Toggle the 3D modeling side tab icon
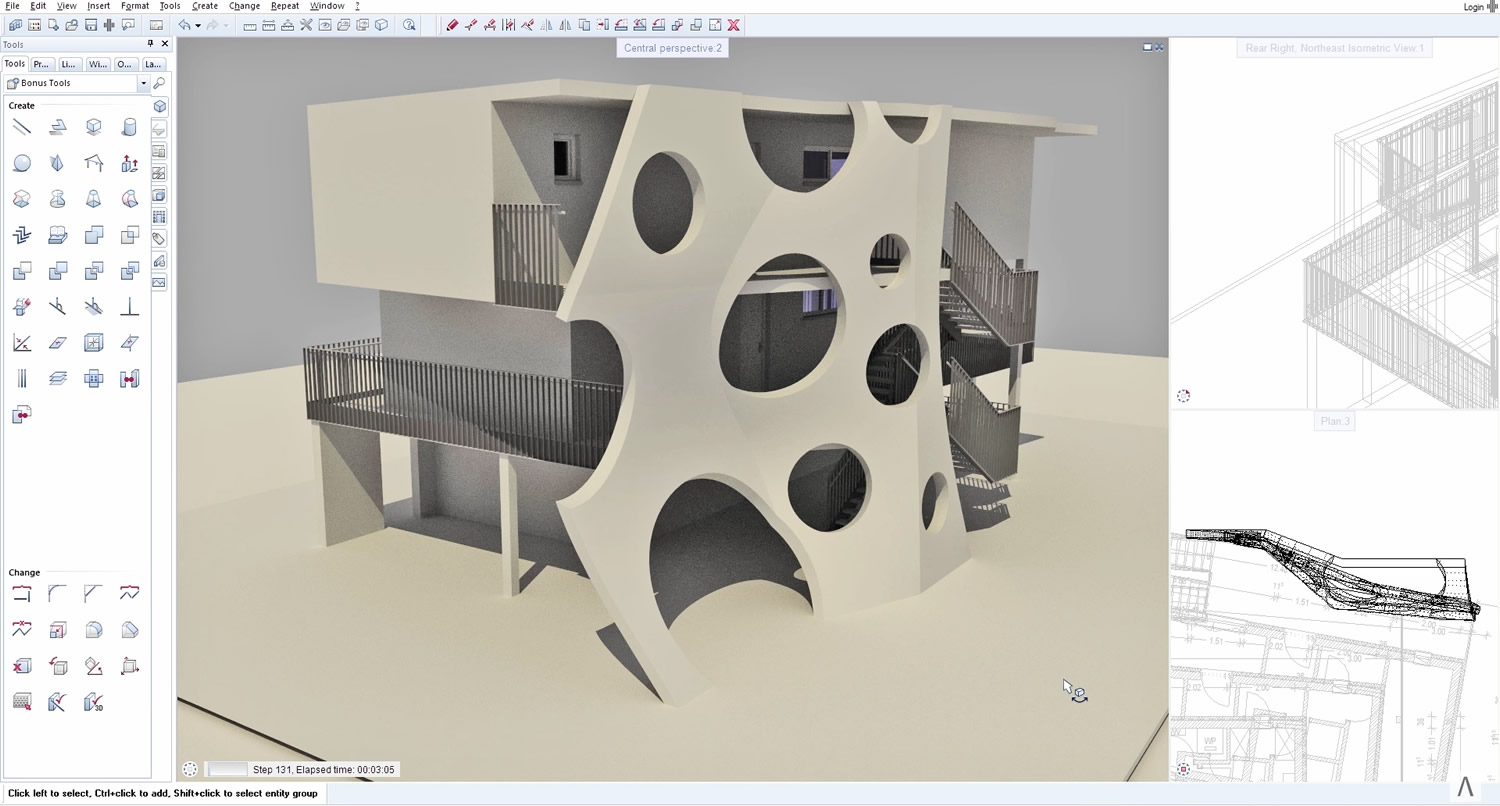This screenshot has height=806, width=1500. (160, 106)
